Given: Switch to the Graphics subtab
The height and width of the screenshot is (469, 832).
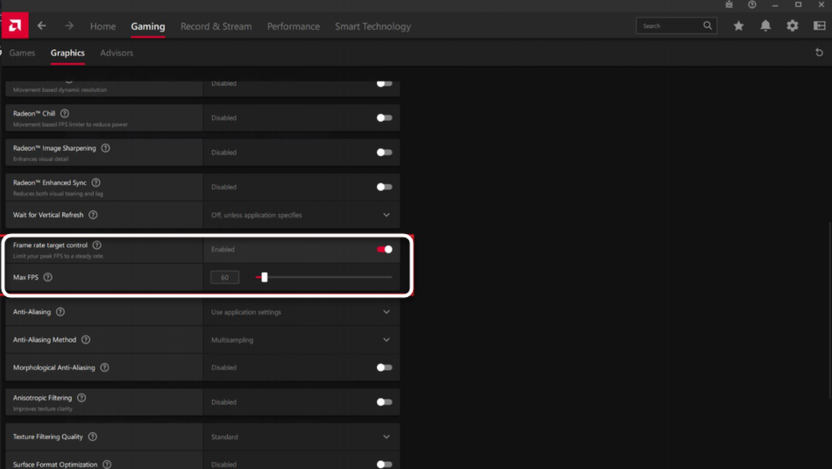Looking at the screenshot, I should tap(67, 53).
